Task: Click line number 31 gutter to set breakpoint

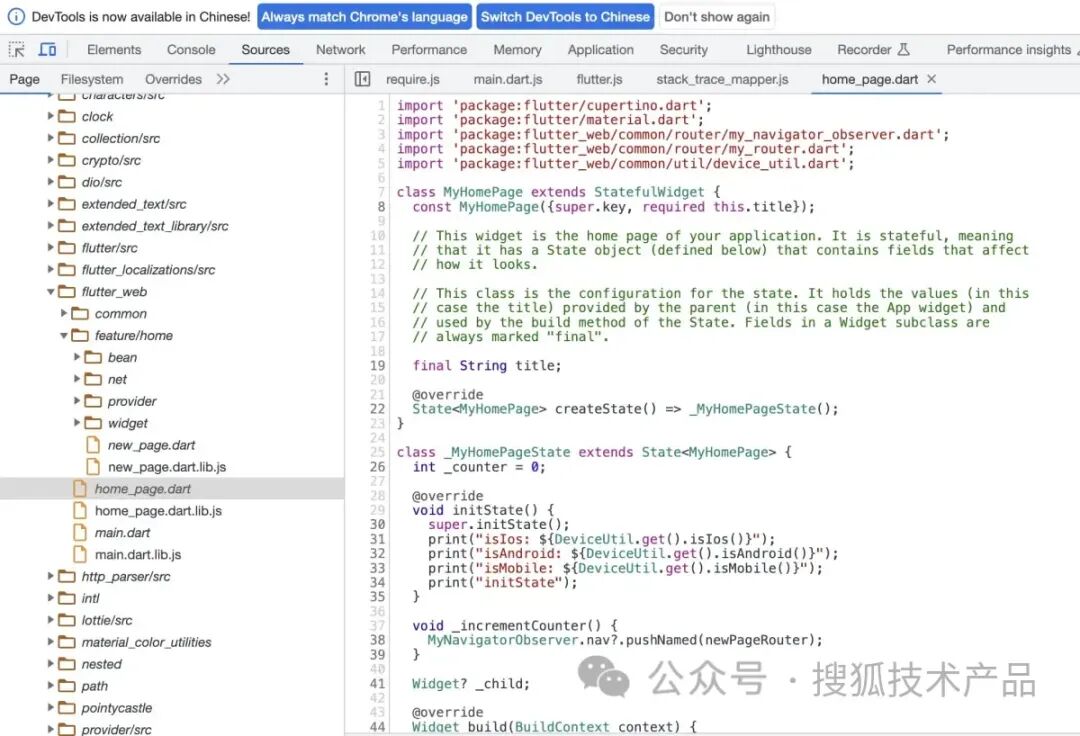Action: [x=377, y=539]
